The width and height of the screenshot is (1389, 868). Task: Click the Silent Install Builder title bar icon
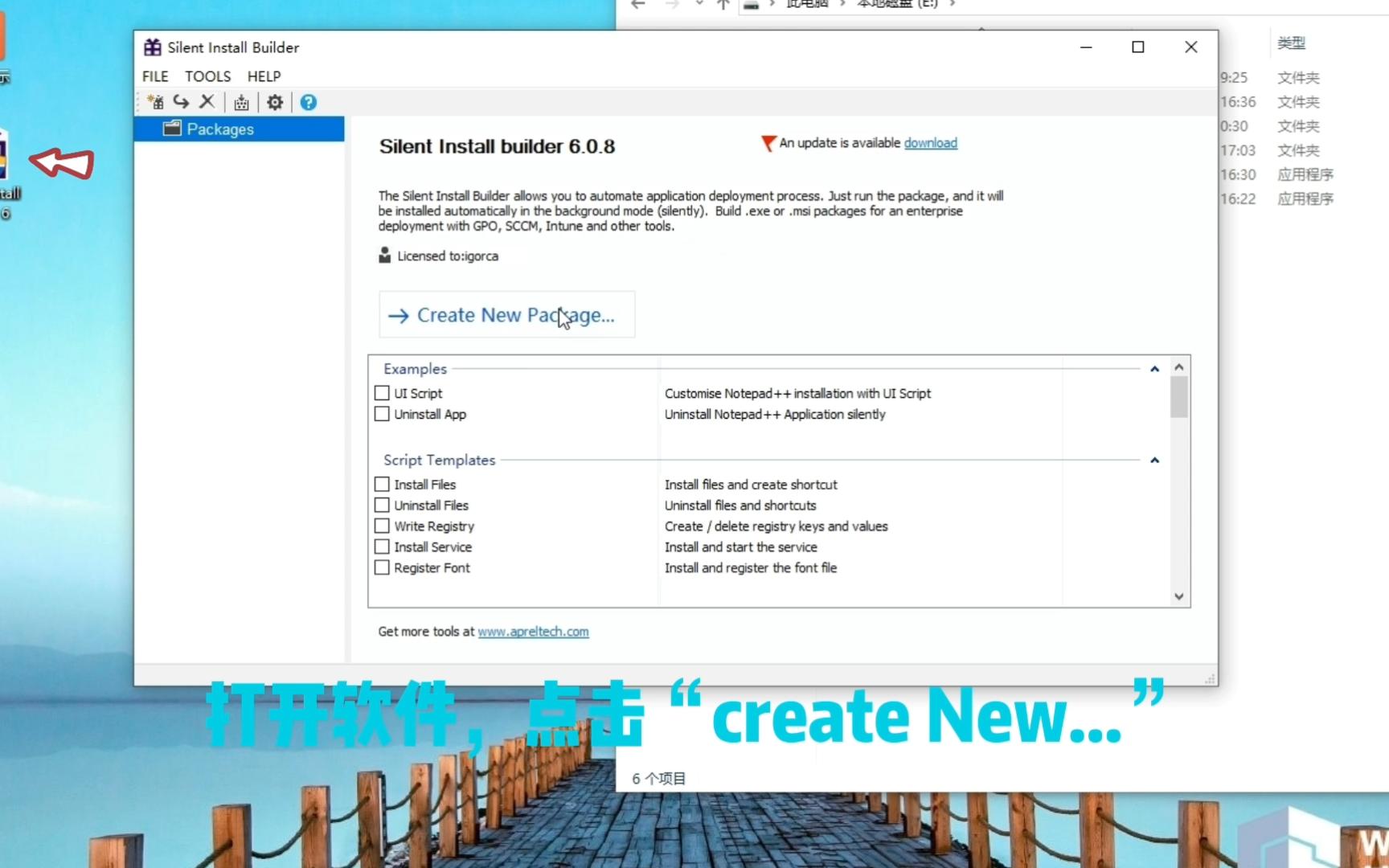(152, 47)
